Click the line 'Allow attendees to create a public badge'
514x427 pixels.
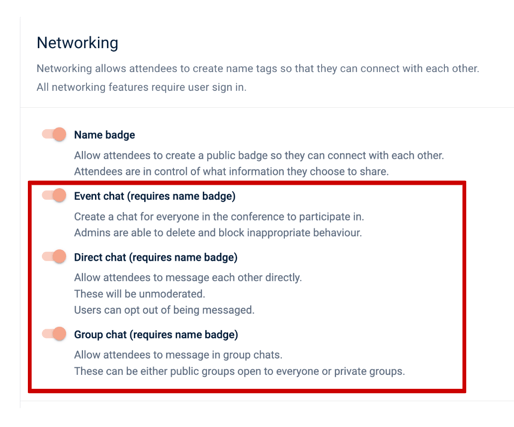click(x=259, y=156)
